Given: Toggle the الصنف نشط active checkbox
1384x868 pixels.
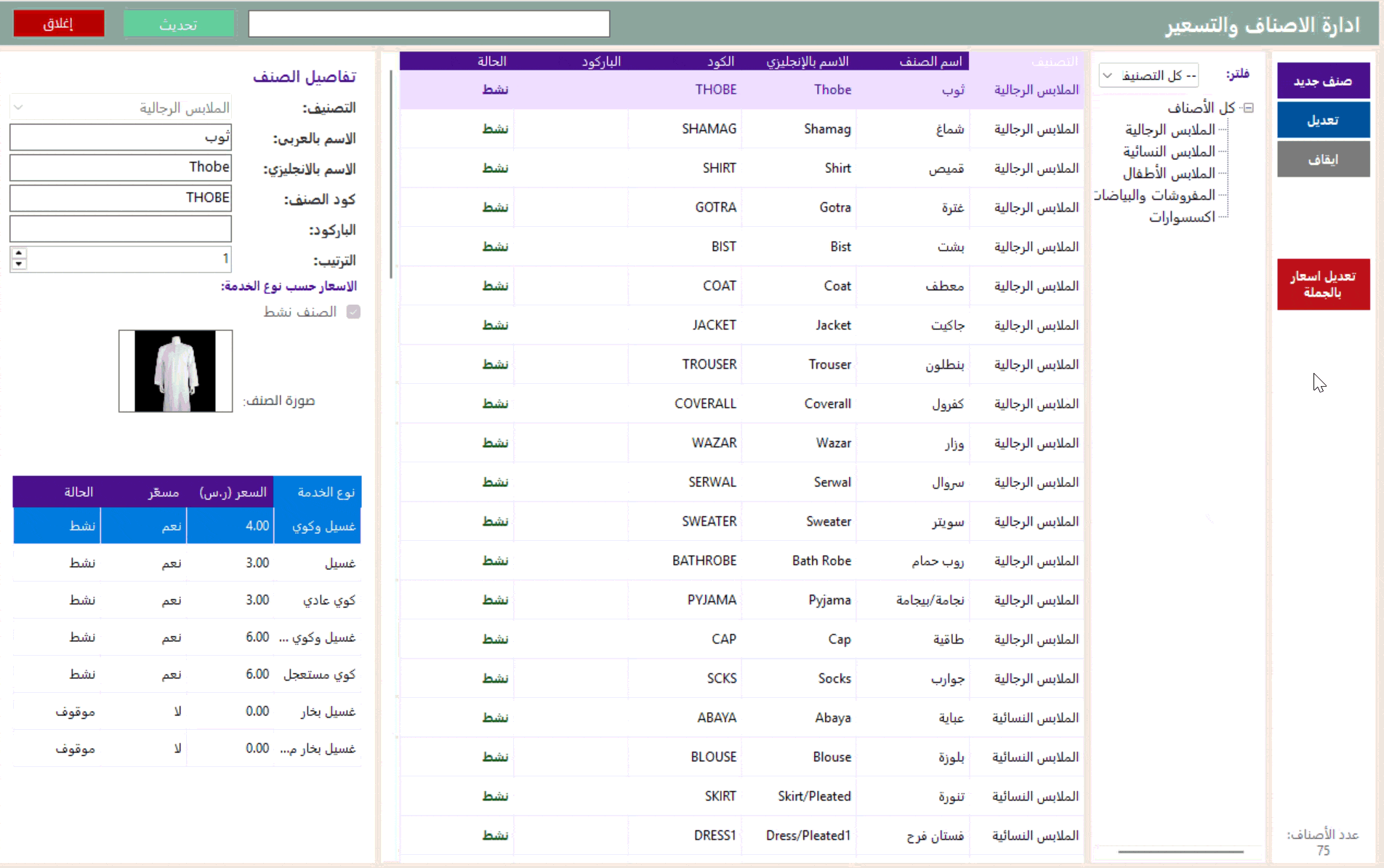Looking at the screenshot, I should coord(353,312).
